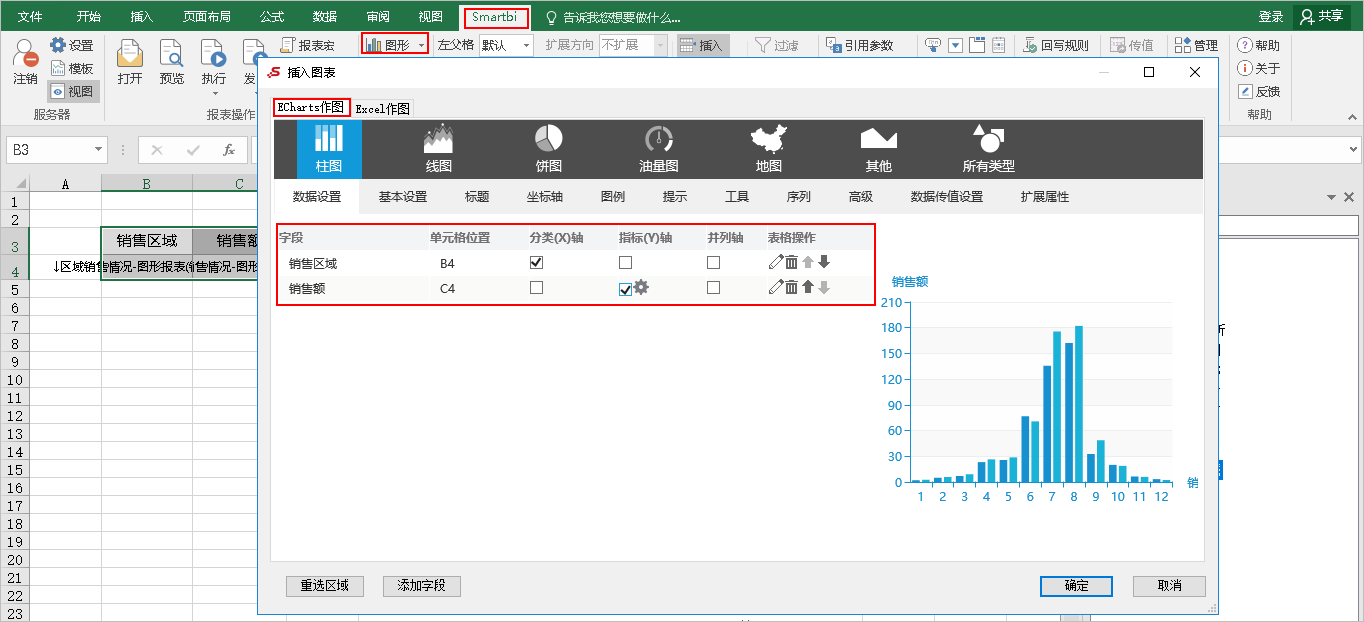Click the gear icon beside 销售额 Y-axis checkbox
The height and width of the screenshot is (622, 1364).
tap(642, 288)
